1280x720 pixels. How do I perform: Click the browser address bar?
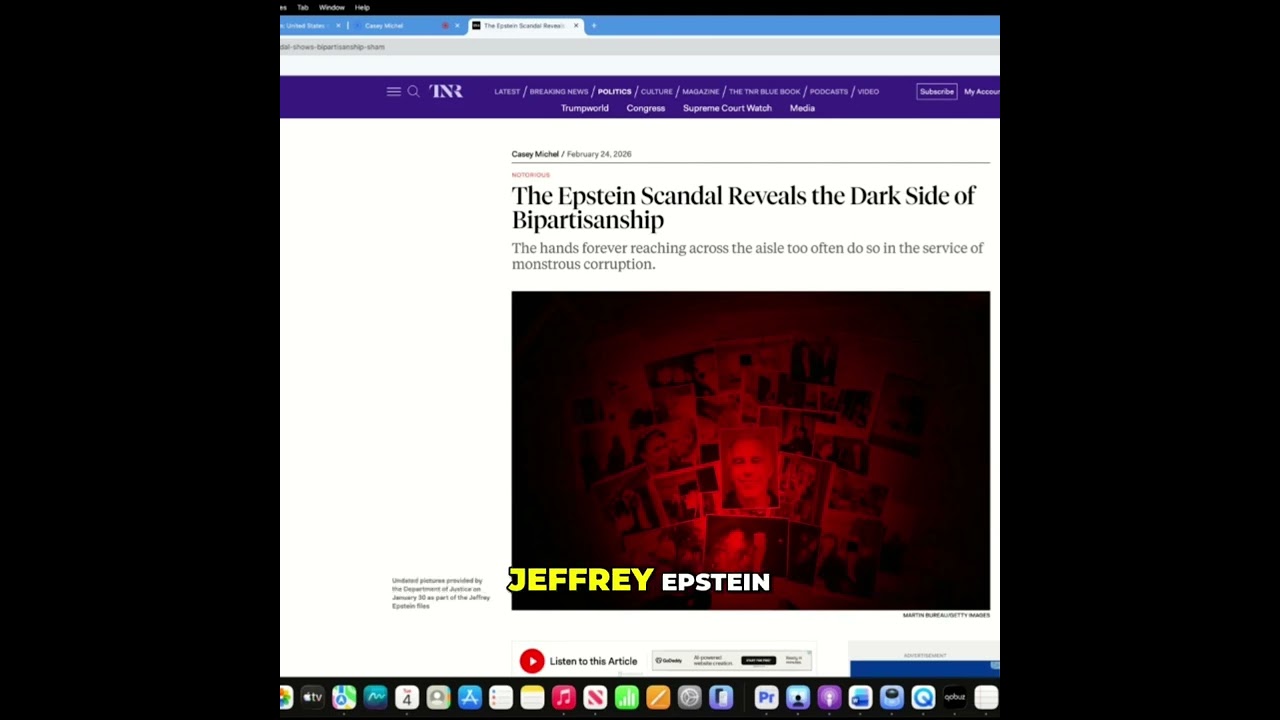tap(640, 47)
